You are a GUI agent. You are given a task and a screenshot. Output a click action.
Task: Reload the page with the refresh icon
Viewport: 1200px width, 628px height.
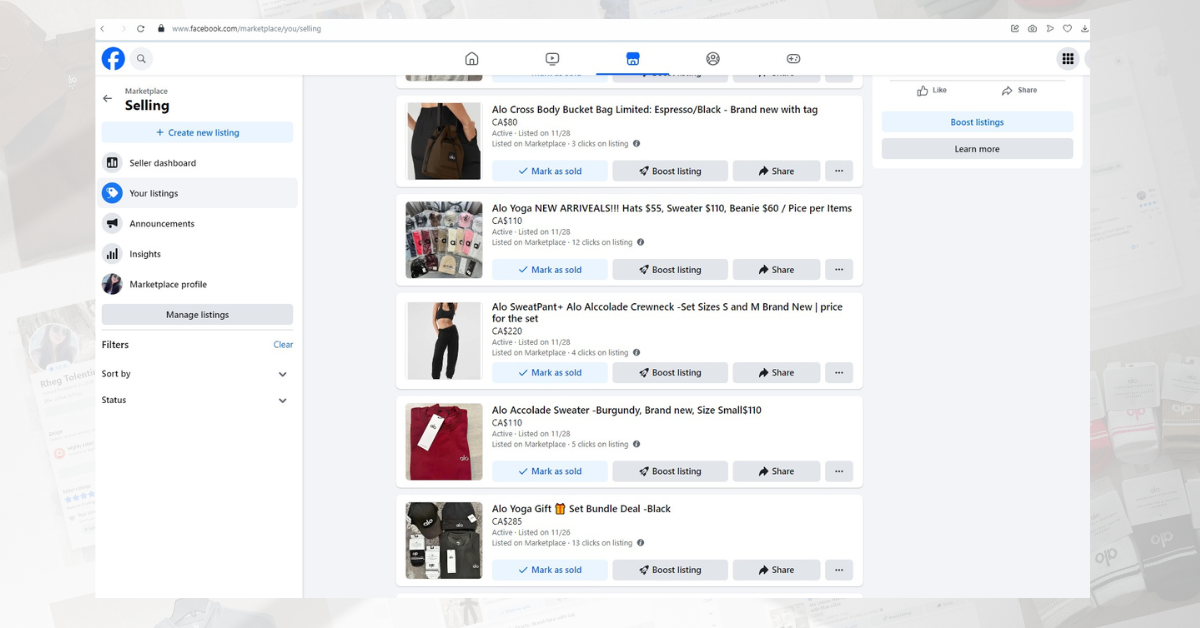141,29
